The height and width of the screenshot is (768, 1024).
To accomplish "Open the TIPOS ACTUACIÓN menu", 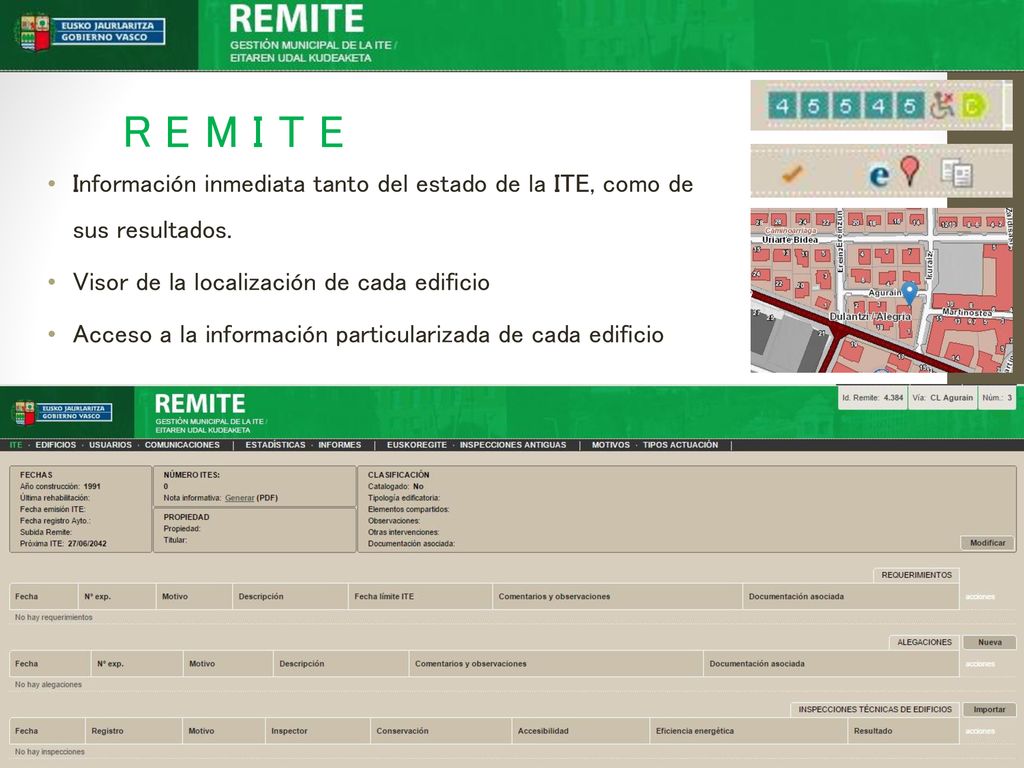I will coord(680,445).
